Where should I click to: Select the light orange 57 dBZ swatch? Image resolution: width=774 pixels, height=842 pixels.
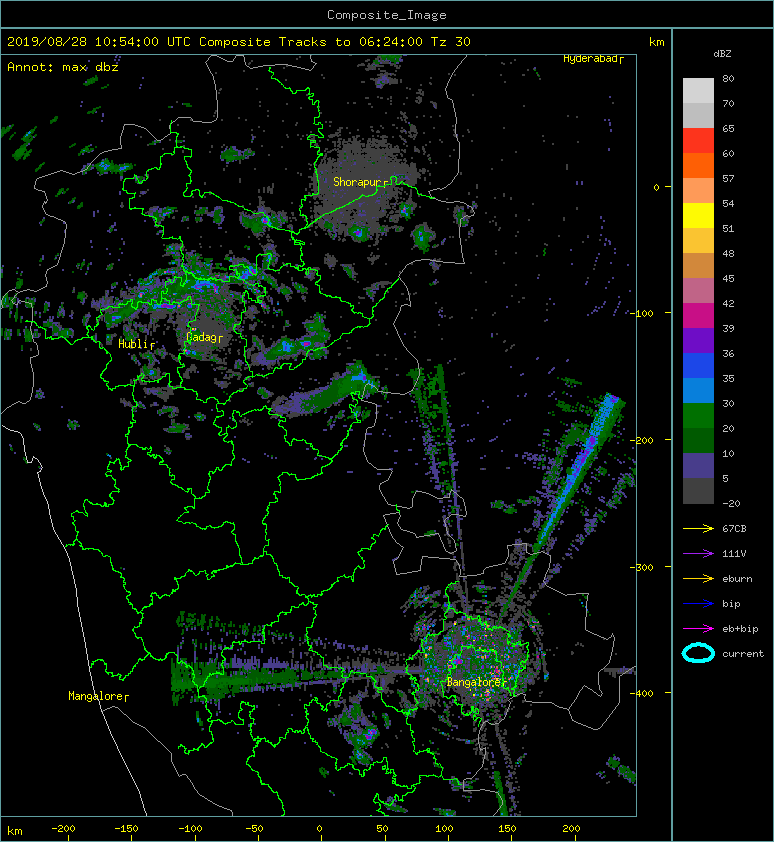[x=698, y=190]
